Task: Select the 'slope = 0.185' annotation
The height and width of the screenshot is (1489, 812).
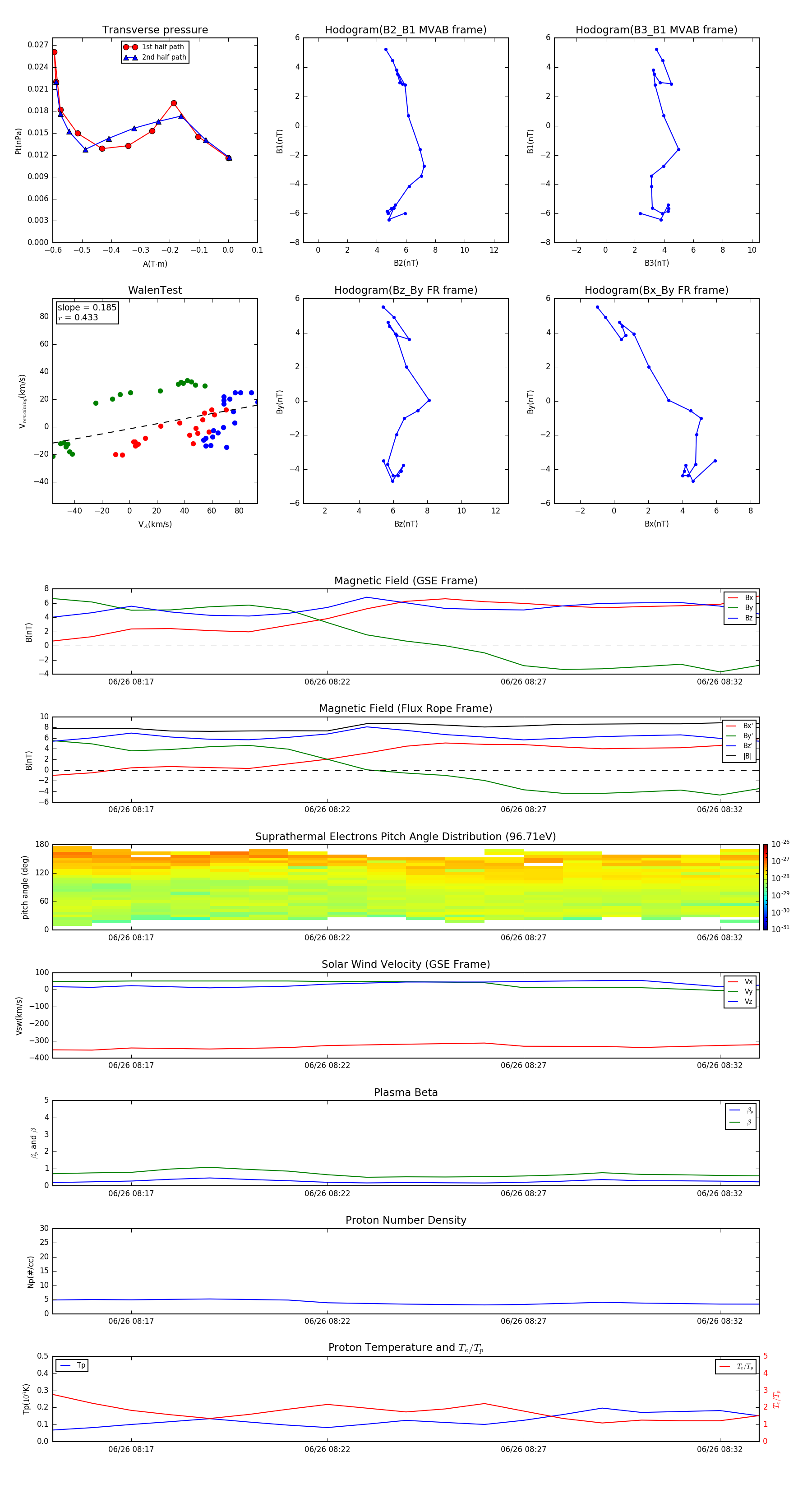Action: pyautogui.click(x=87, y=308)
